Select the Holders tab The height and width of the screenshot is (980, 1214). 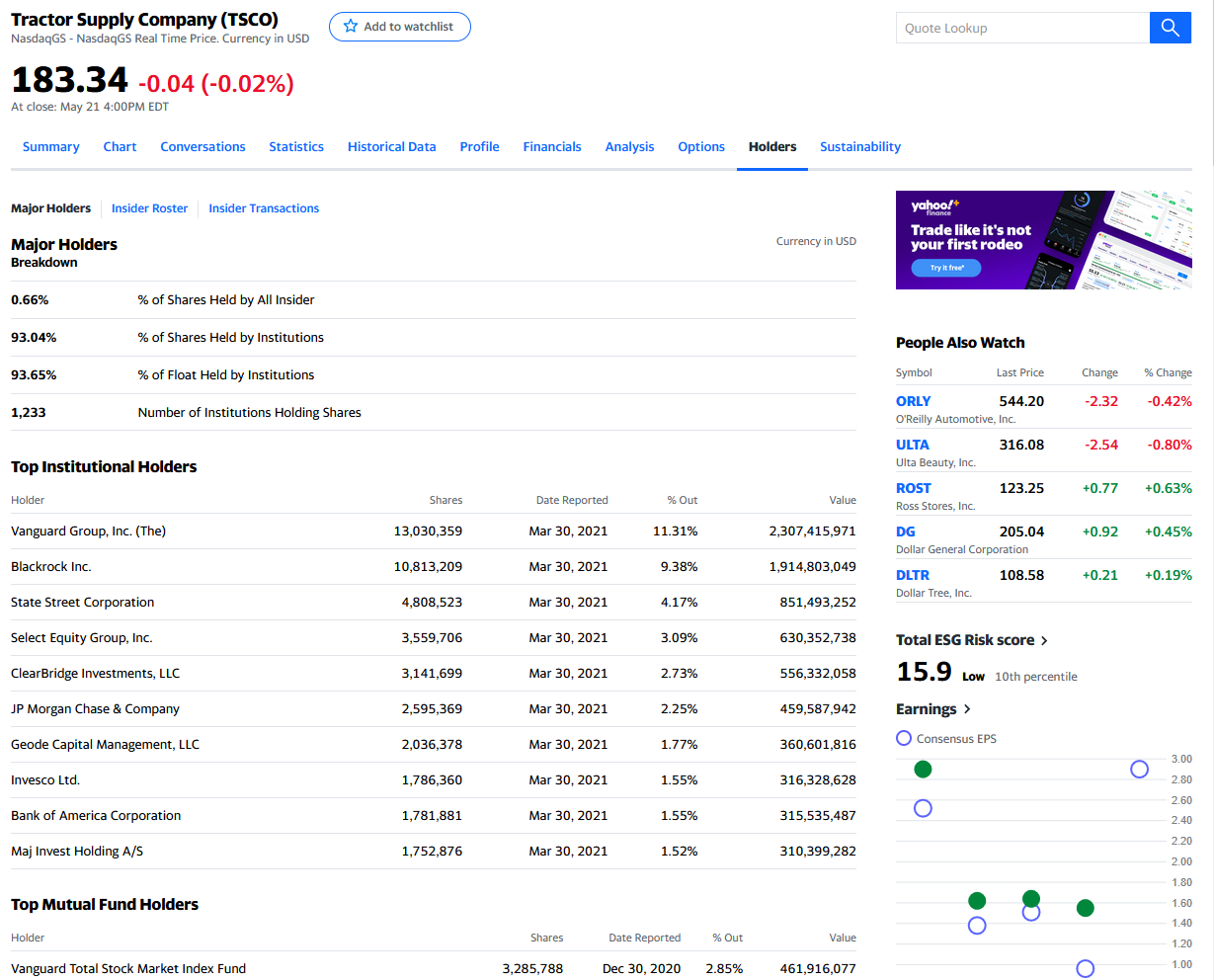(x=772, y=146)
